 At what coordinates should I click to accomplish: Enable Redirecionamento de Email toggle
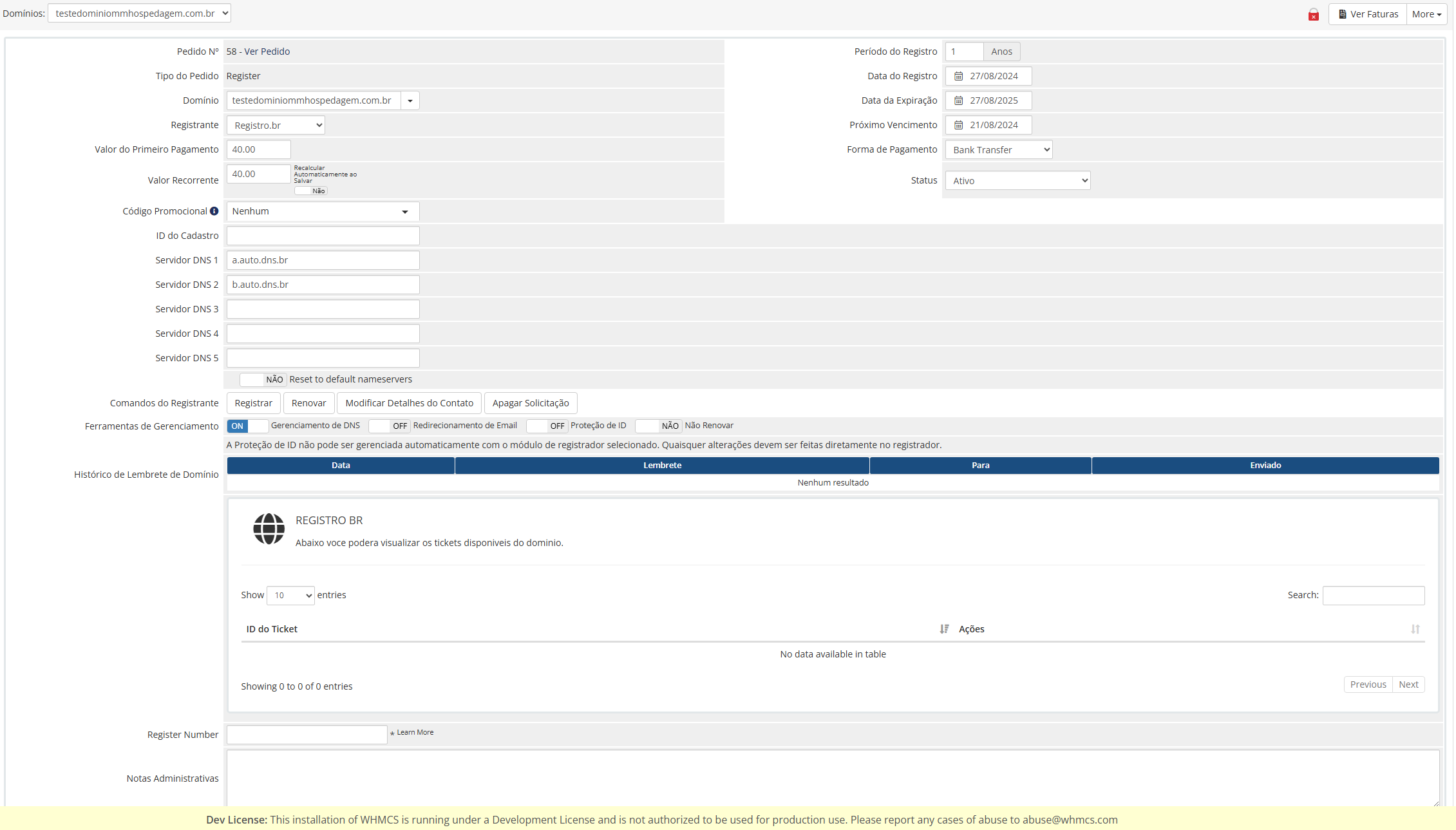389,426
